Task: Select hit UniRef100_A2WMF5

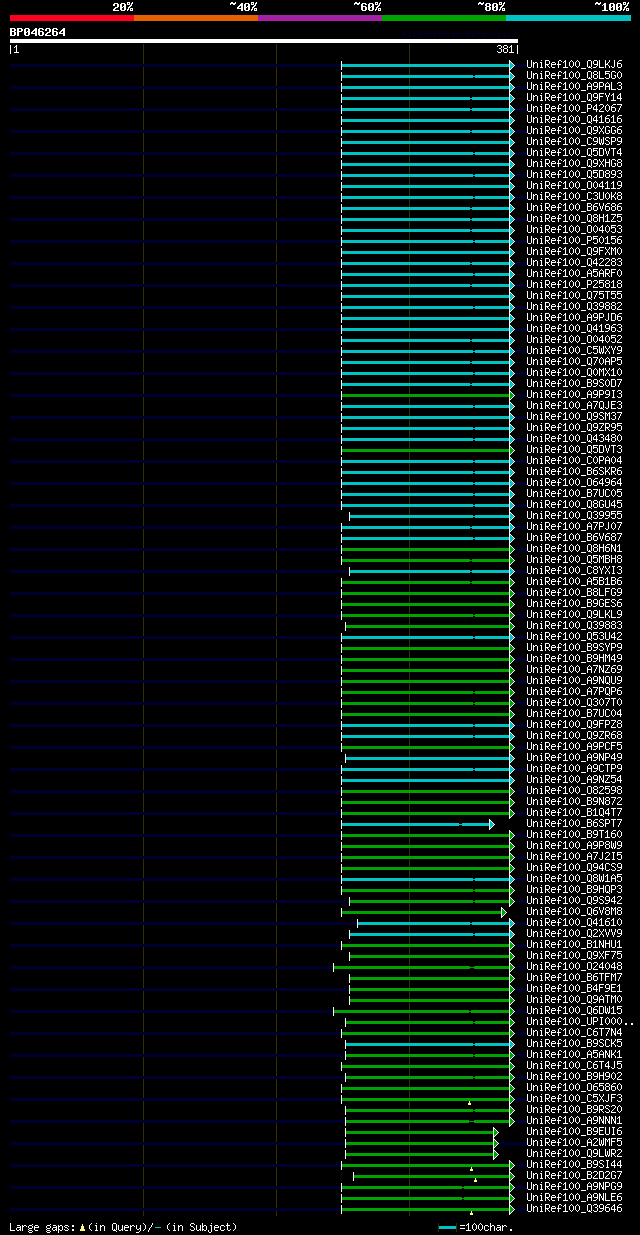Action: (x=576, y=1142)
